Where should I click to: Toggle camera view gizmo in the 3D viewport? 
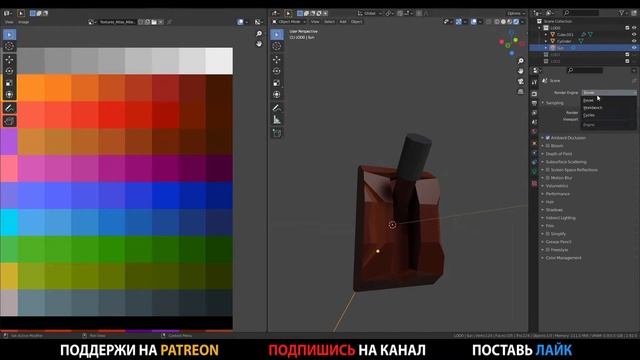[520, 81]
